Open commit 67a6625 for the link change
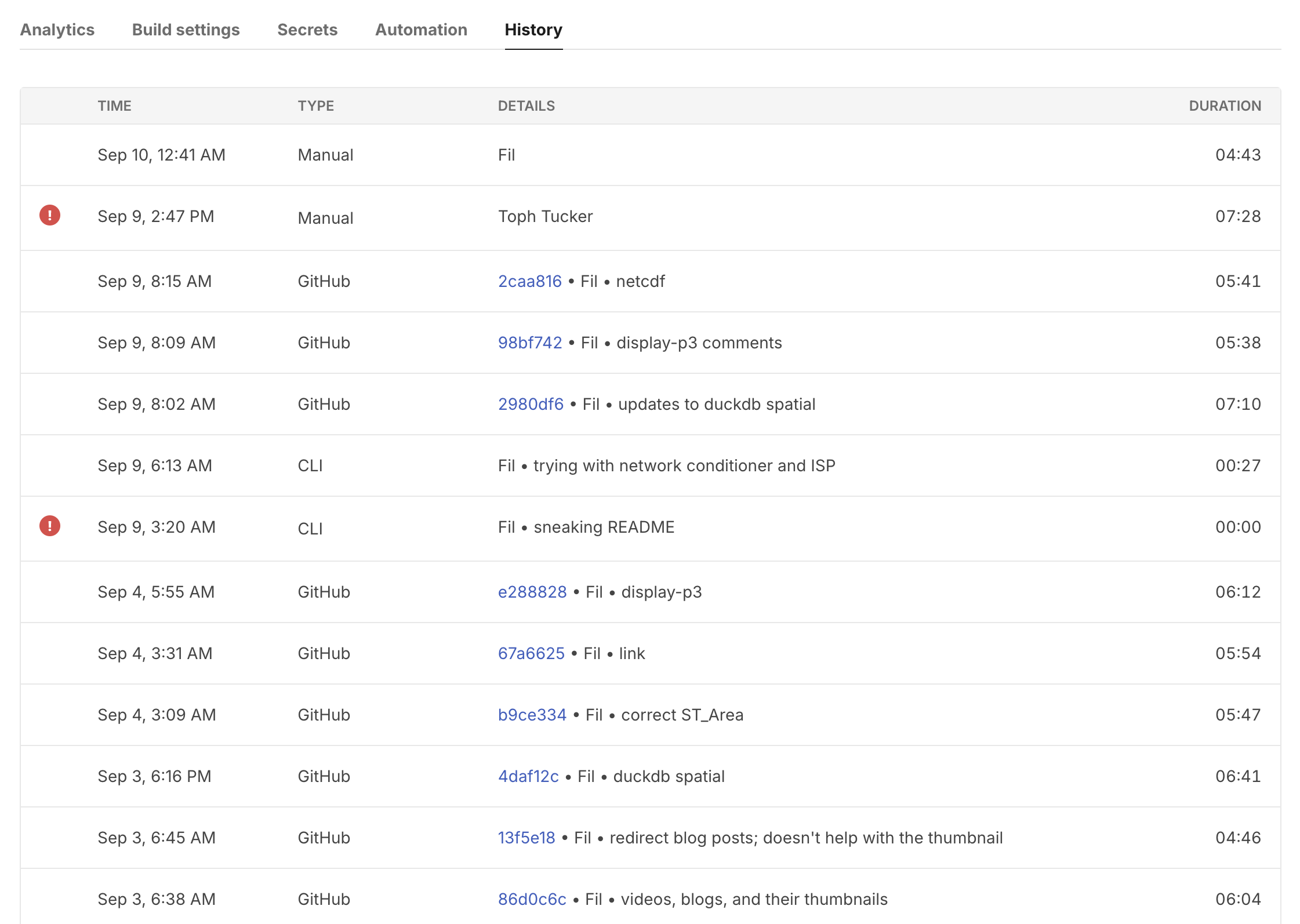The height and width of the screenshot is (924, 1300). tap(531, 653)
